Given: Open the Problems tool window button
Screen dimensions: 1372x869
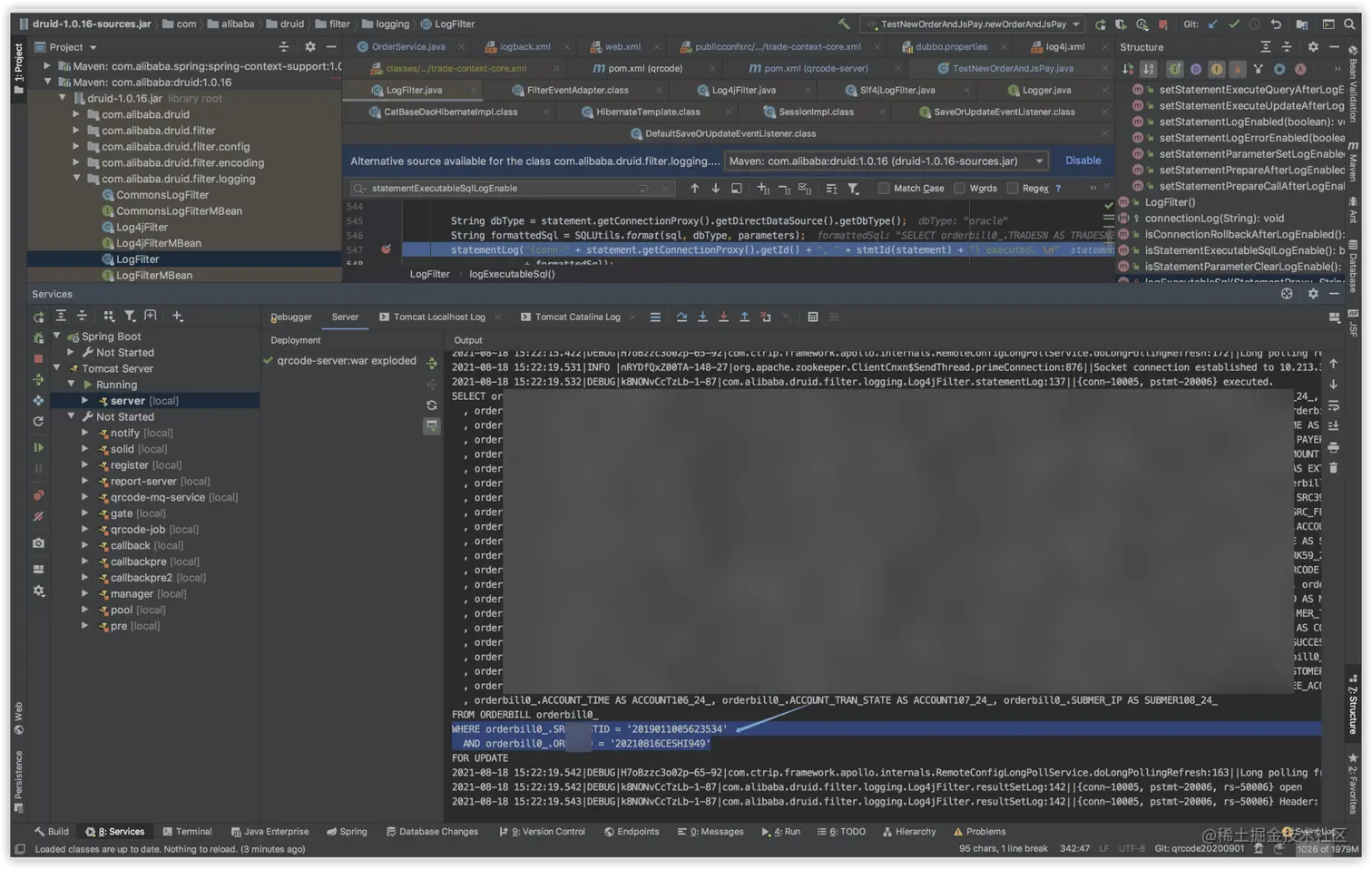Looking at the screenshot, I should [979, 832].
